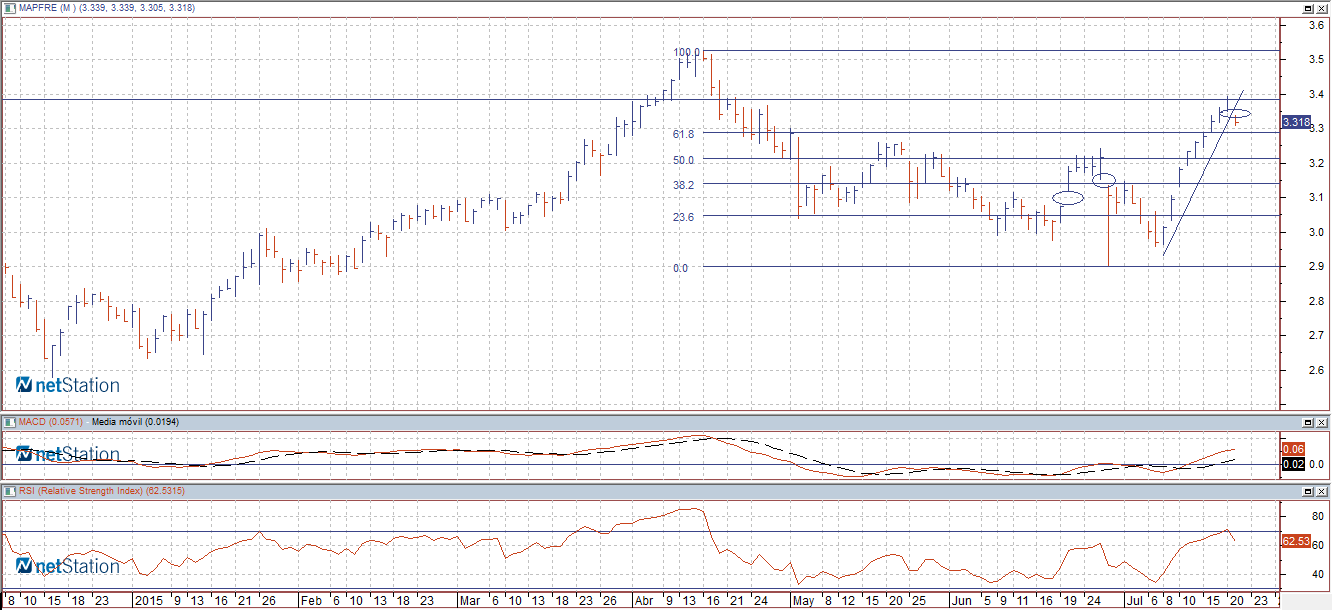Click the 3.6 price axis label

1318,26
